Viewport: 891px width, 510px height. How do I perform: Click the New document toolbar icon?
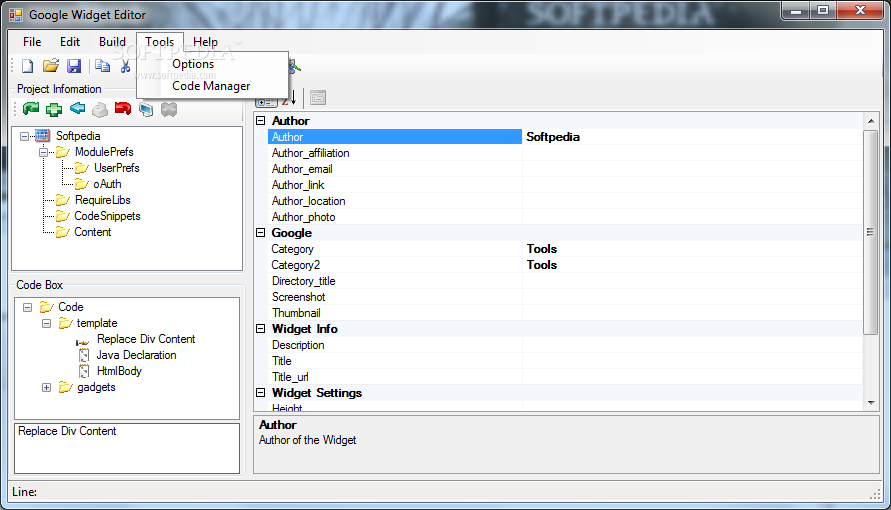click(x=27, y=66)
